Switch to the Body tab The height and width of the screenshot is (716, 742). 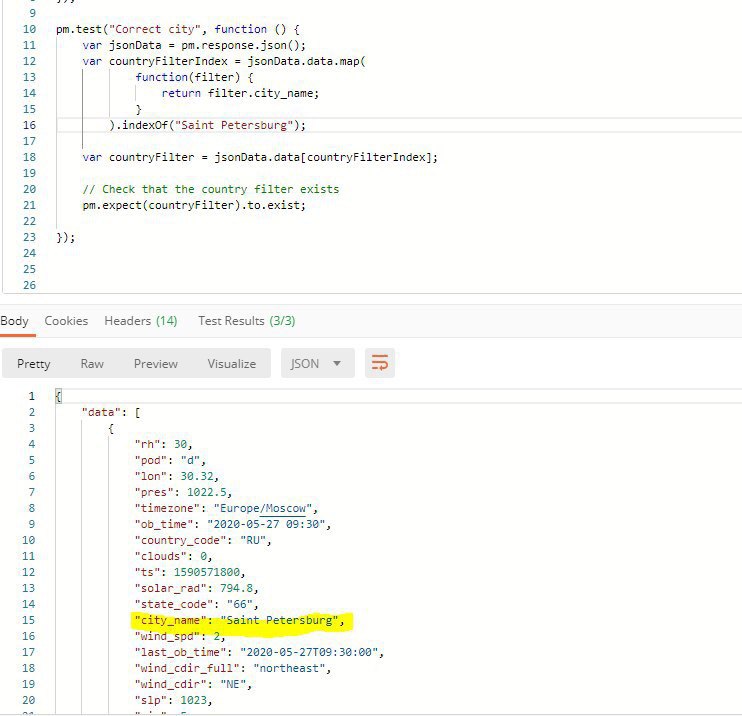(x=14, y=321)
